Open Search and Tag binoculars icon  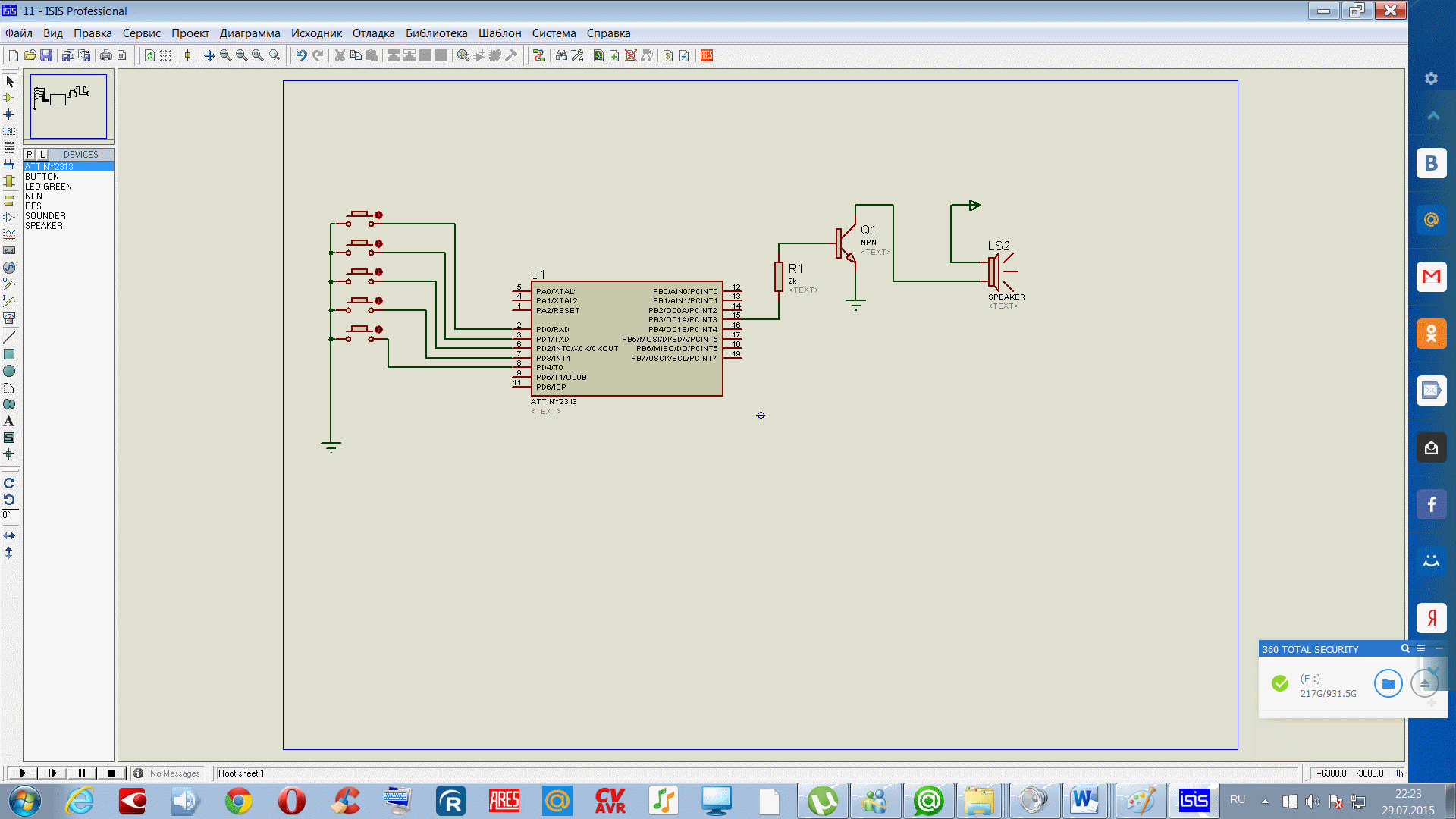coord(561,55)
